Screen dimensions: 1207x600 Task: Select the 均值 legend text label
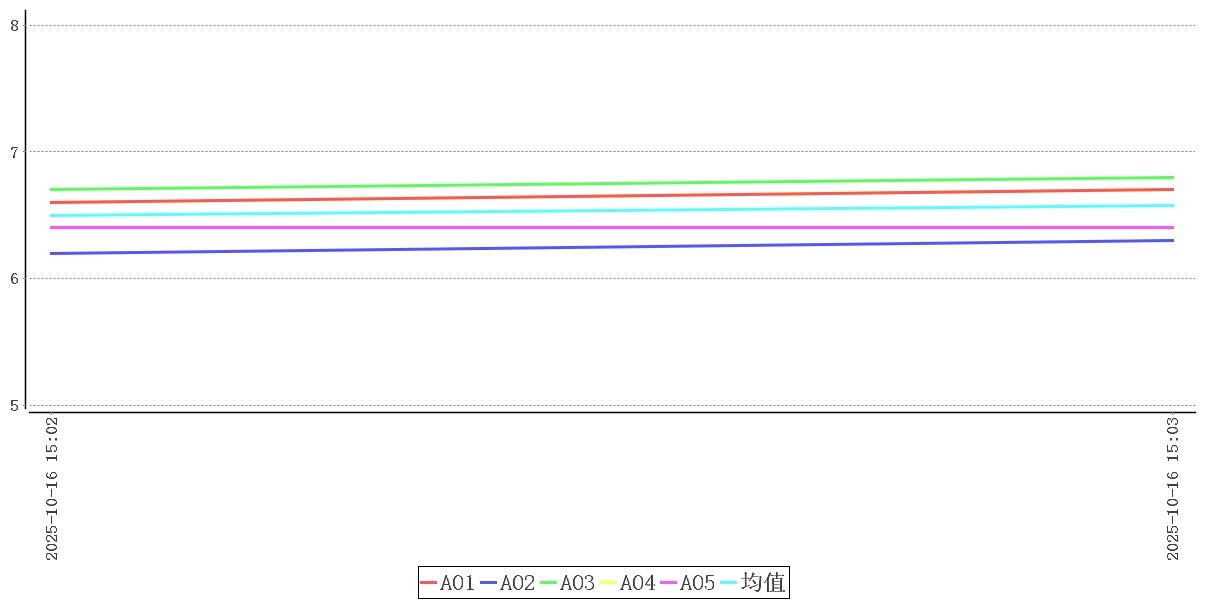tap(763, 582)
